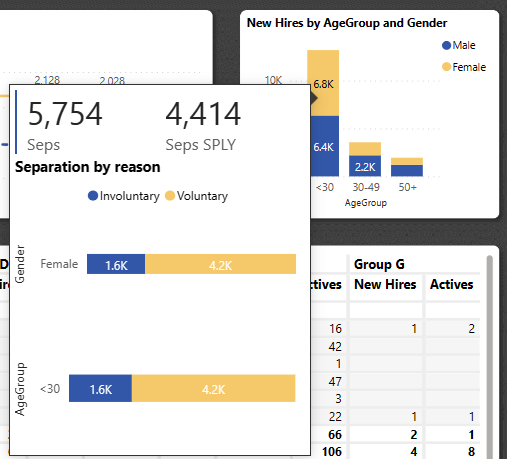Click the Male legend color dot

pyautogui.click(x=446, y=45)
